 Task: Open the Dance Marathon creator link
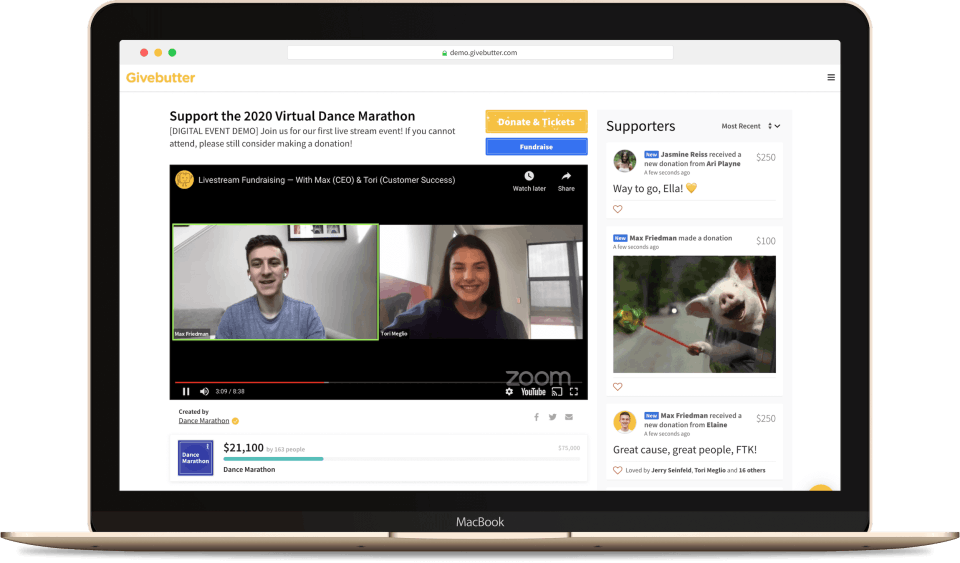click(204, 421)
